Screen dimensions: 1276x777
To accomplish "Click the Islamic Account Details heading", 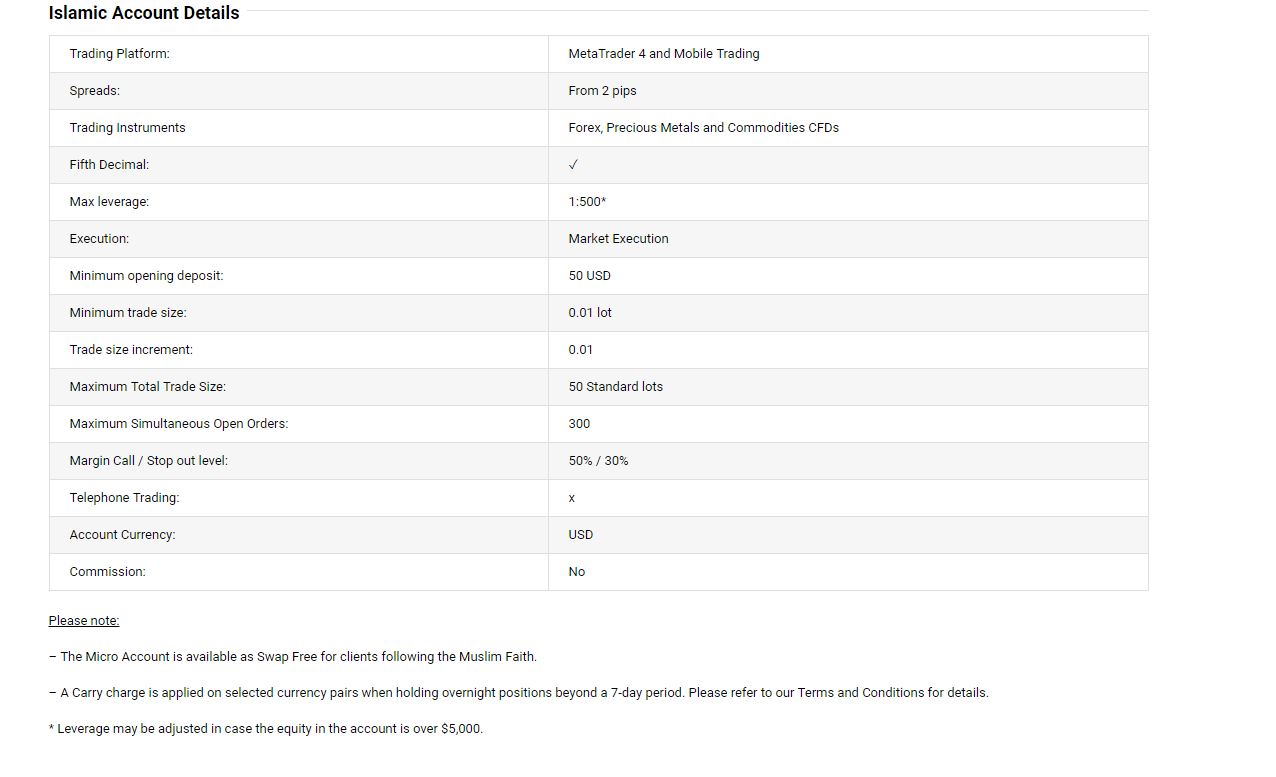I will [x=144, y=13].
